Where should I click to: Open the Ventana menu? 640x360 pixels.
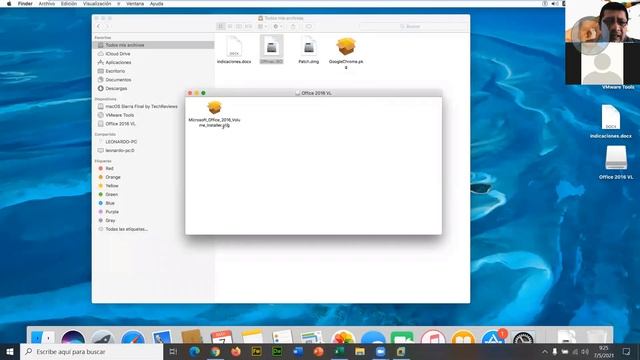coord(135,4)
